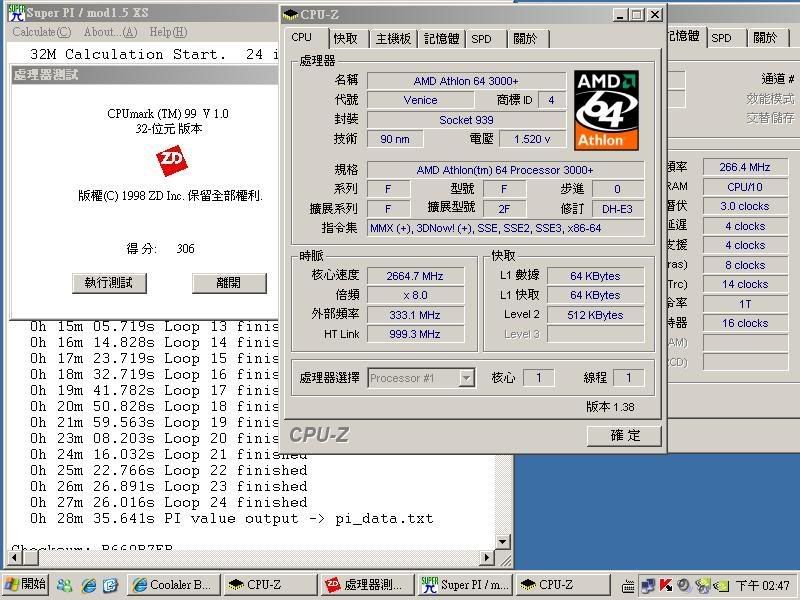Click the Super PI title bar icon
The width and height of the screenshot is (800, 600).
click(16, 13)
